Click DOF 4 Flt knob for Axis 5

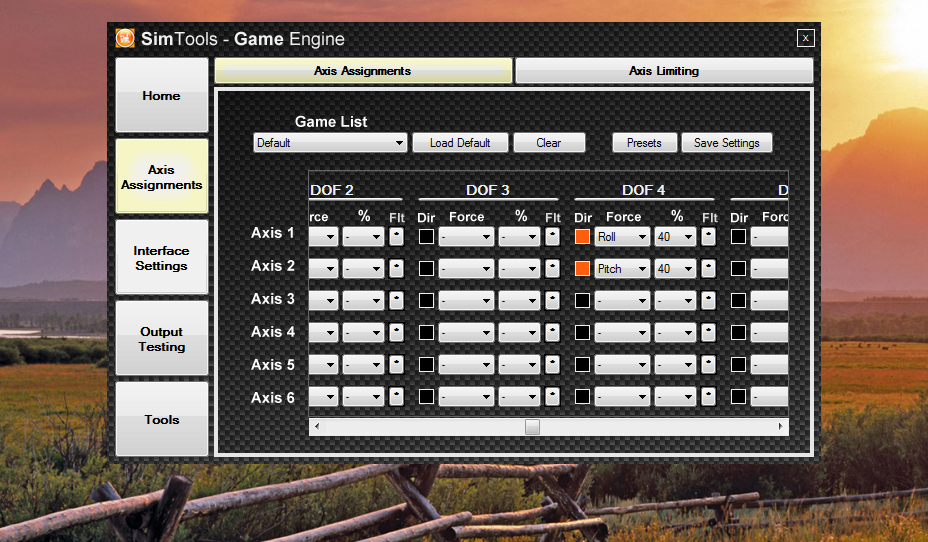coord(708,364)
